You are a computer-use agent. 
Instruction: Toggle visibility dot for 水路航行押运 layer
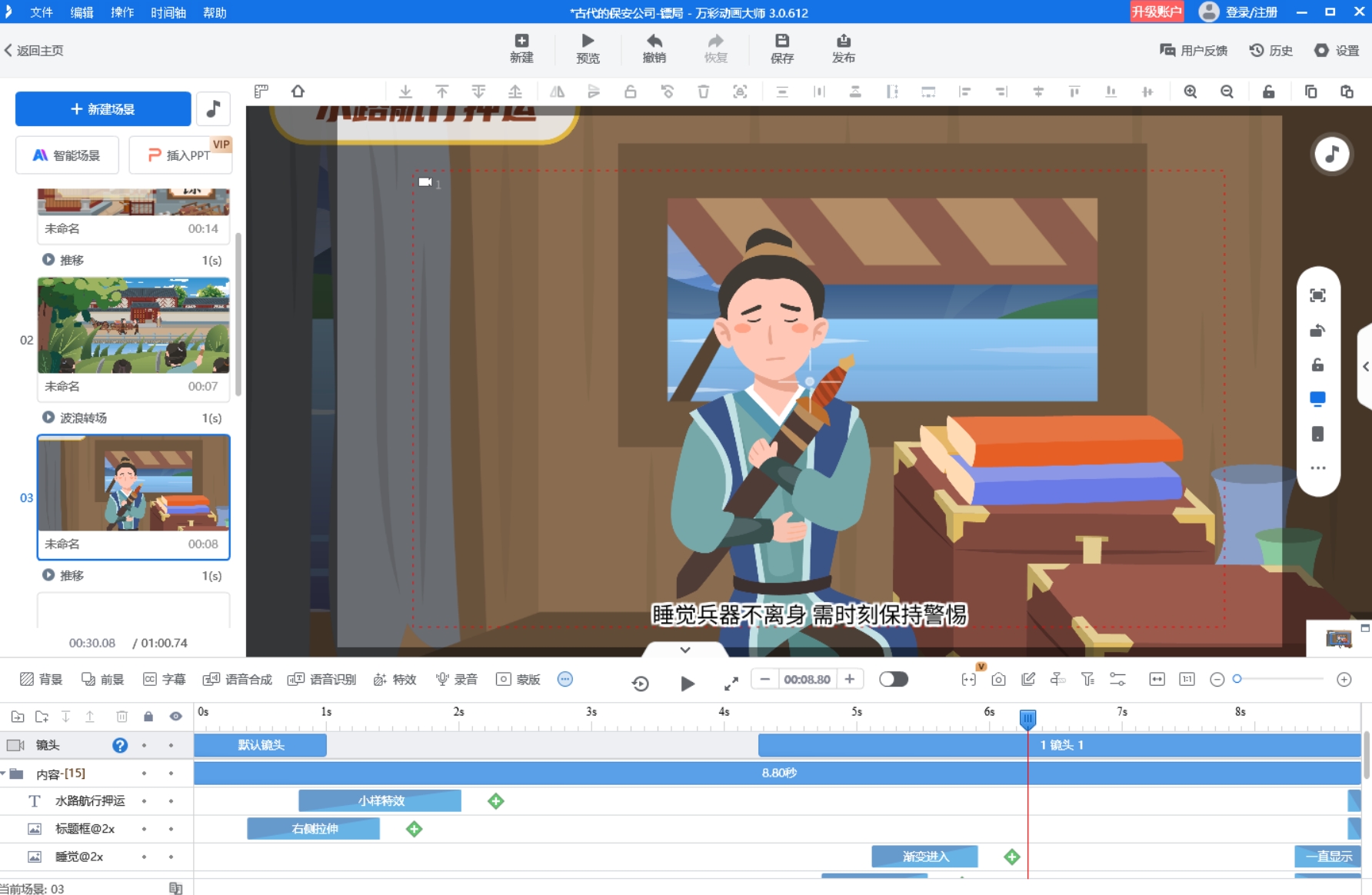[171, 801]
